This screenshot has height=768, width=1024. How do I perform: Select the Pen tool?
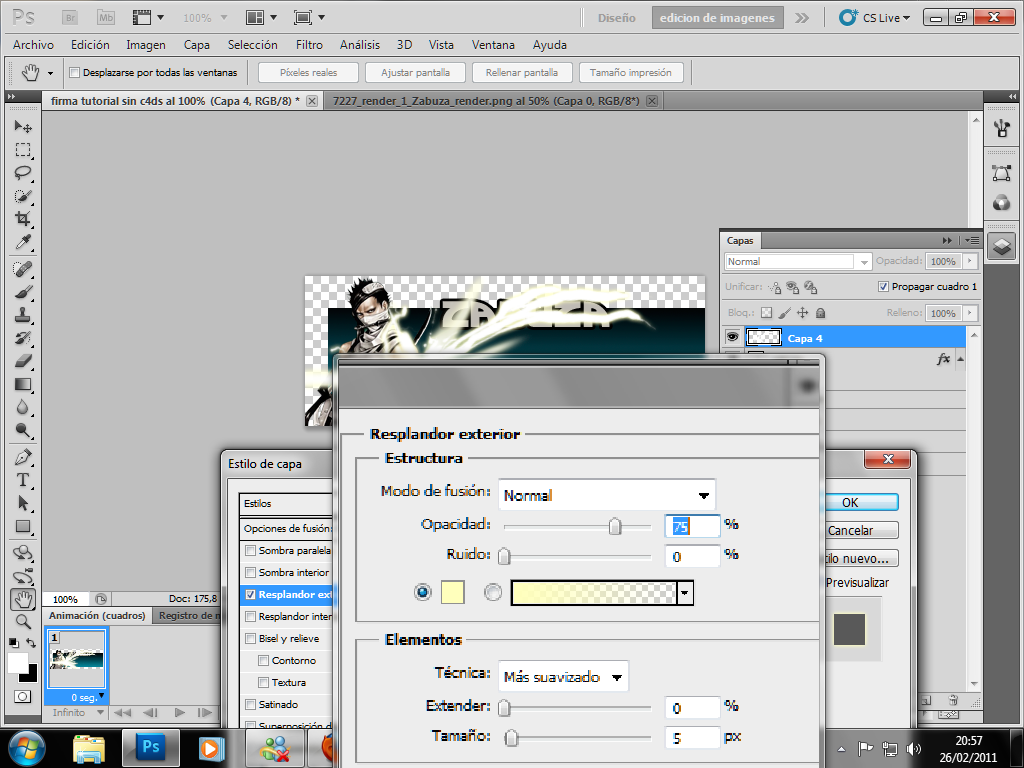[x=23, y=456]
